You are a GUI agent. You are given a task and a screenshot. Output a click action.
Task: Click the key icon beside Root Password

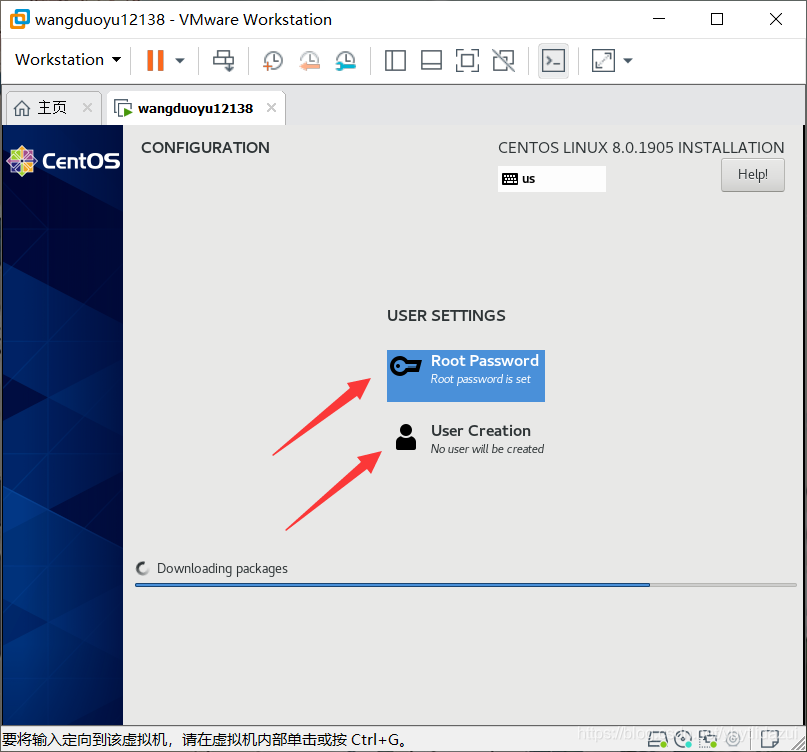pos(406,366)
